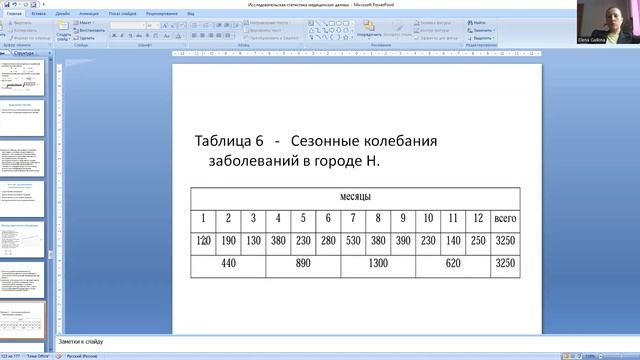Open the Упорядочить arrange menu
The width and height of the screenshot is (640, 360).
coord(369,29)
